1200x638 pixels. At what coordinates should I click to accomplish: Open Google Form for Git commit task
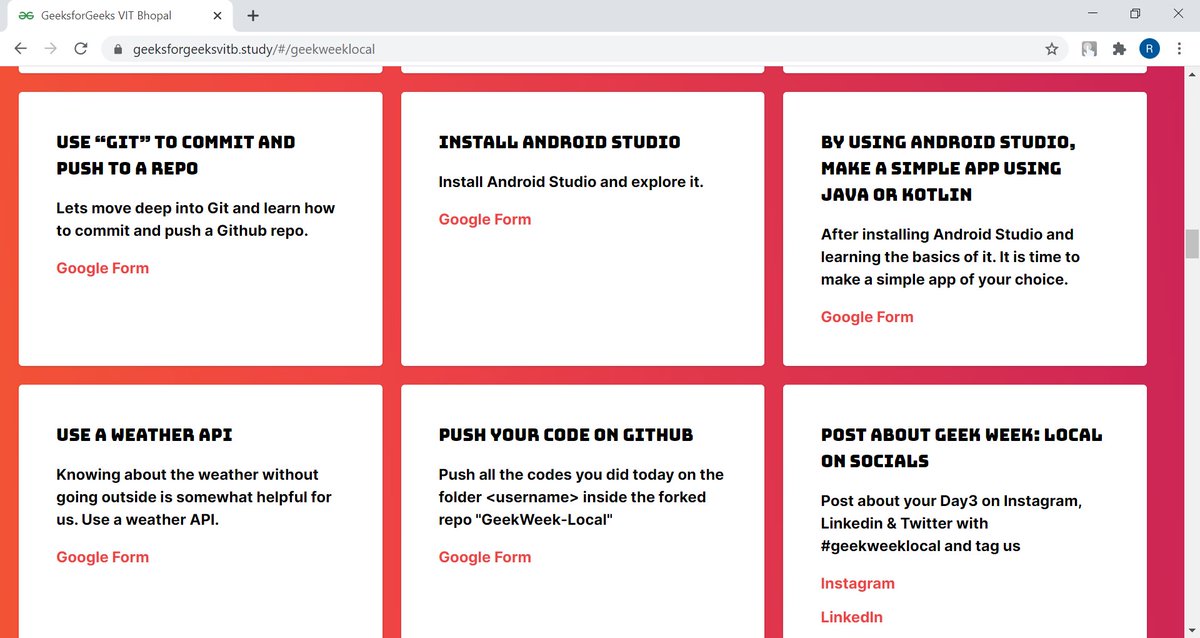pos(102,268)
